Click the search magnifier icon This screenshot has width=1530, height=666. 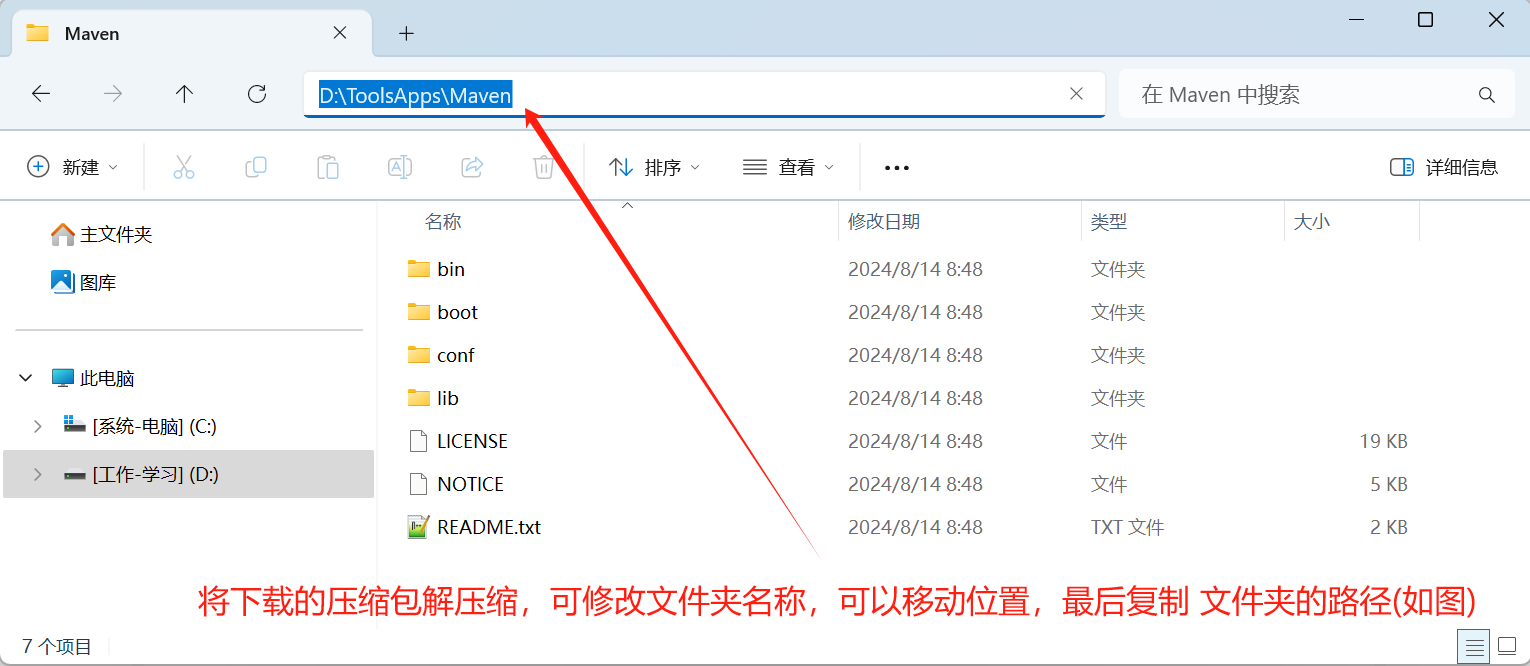pos(1486,95)
